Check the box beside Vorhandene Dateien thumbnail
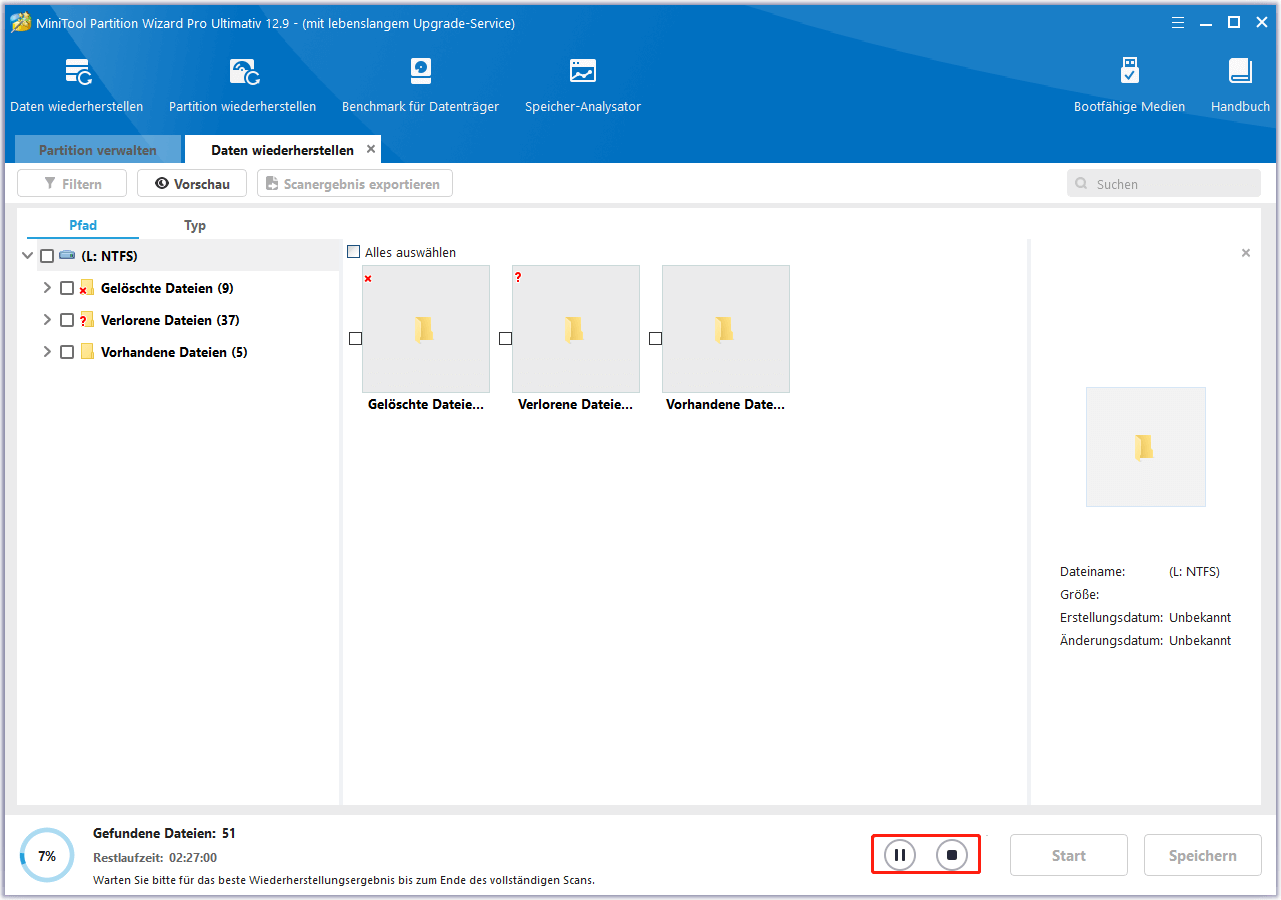This screenshot has width=1281, height=900. 655,339
